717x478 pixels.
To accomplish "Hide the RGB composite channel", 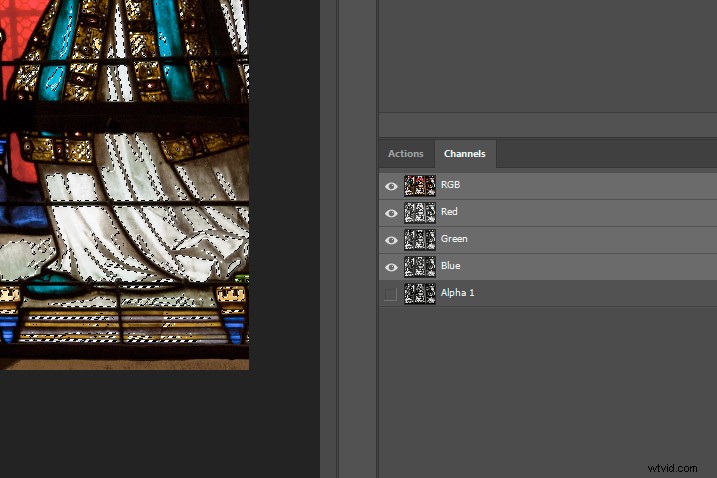I will [391, 186].
